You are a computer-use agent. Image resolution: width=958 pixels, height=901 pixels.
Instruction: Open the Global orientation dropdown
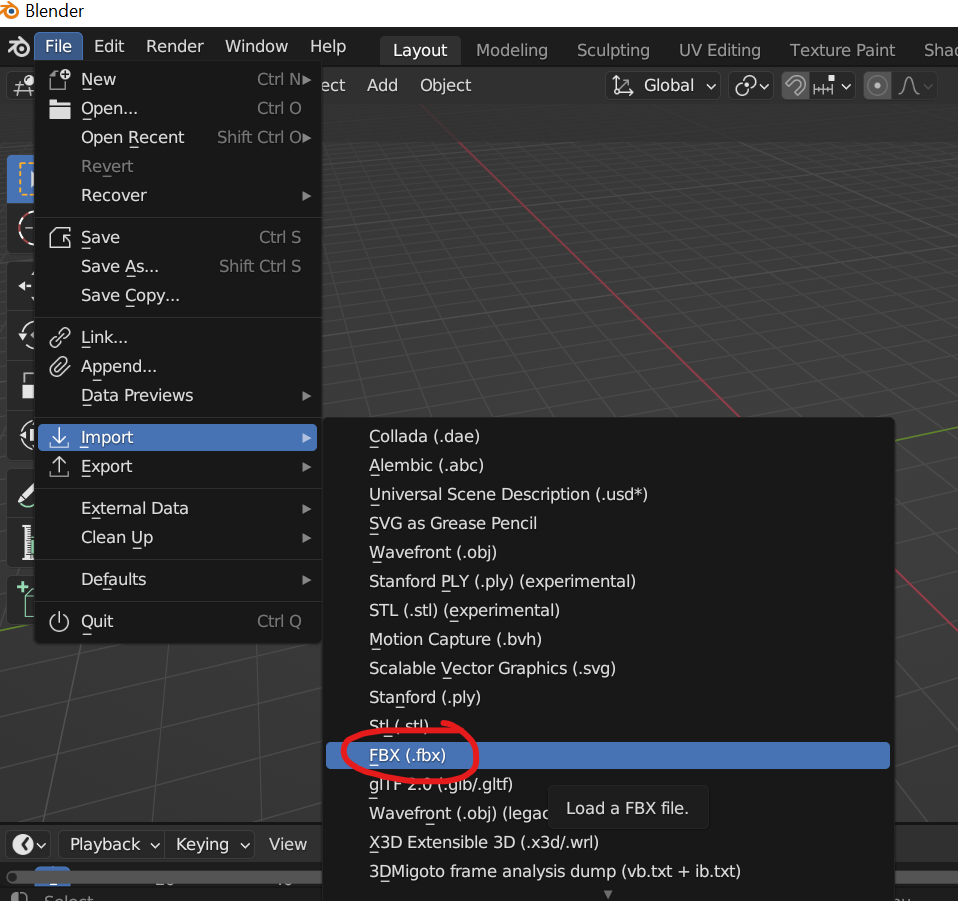point(664,86)
